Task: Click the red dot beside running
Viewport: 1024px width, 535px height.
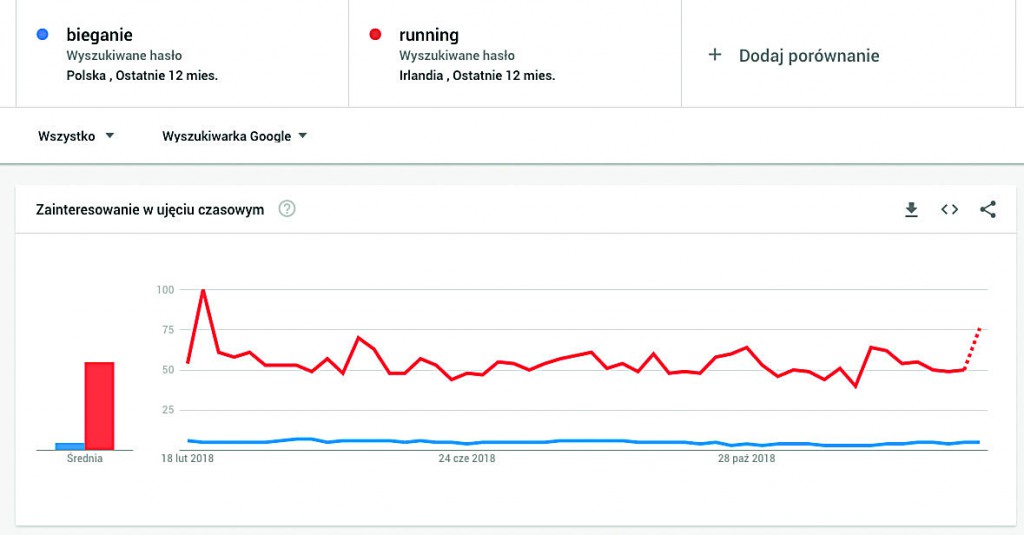Action: 375,35
